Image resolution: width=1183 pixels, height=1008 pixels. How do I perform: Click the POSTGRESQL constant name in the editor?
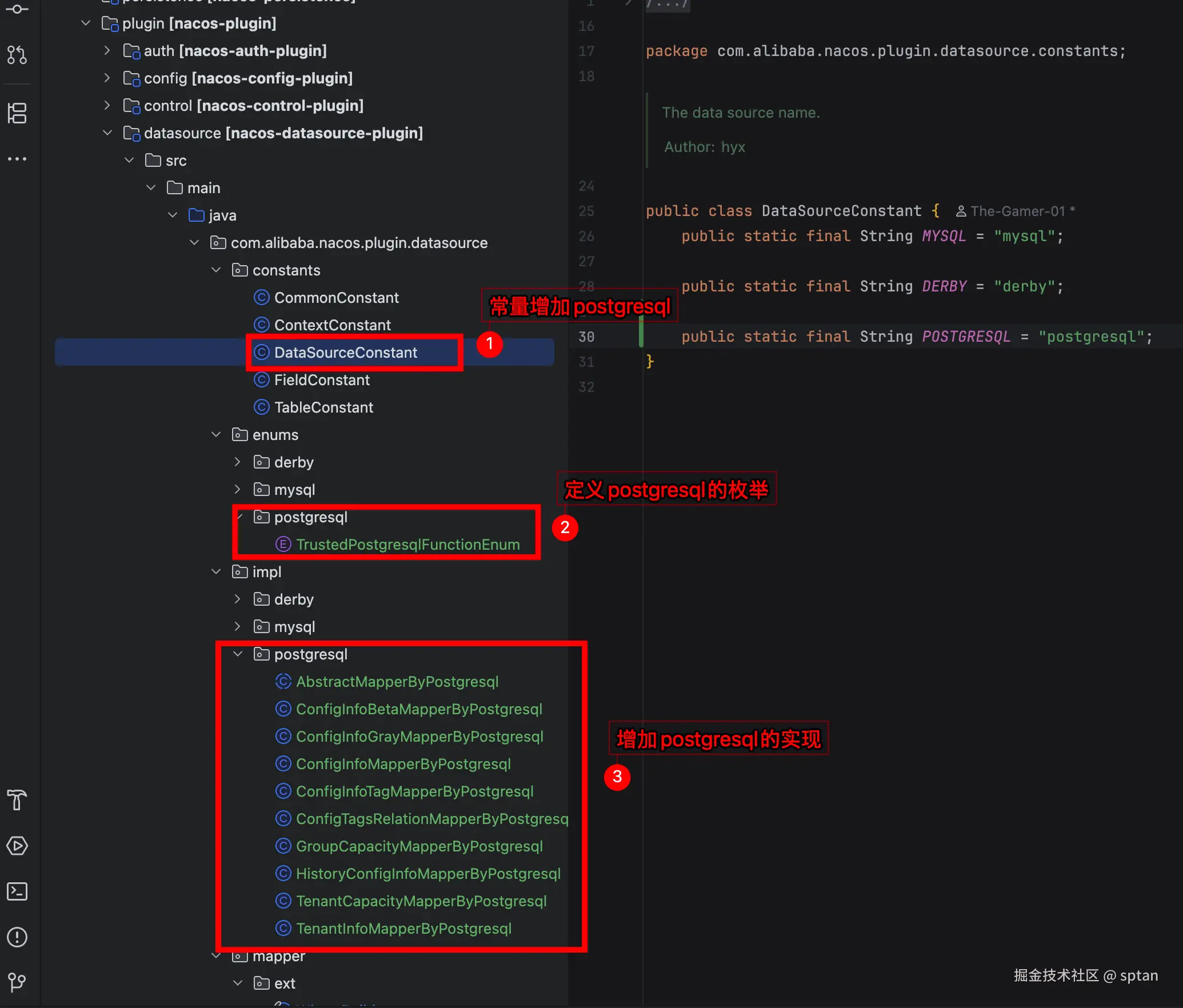tap(966, 337)
